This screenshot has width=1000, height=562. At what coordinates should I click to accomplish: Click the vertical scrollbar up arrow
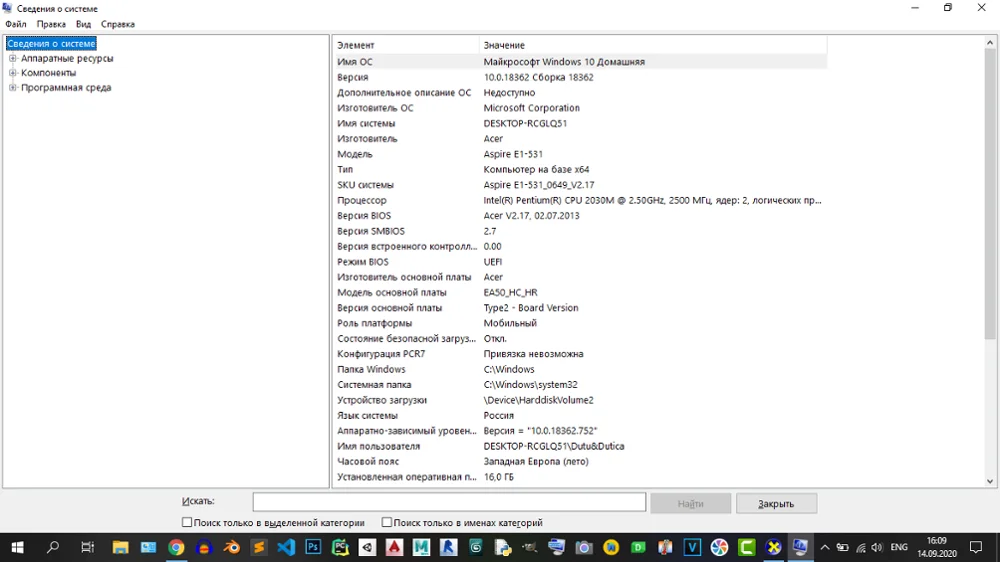click(x=990, y=43)
